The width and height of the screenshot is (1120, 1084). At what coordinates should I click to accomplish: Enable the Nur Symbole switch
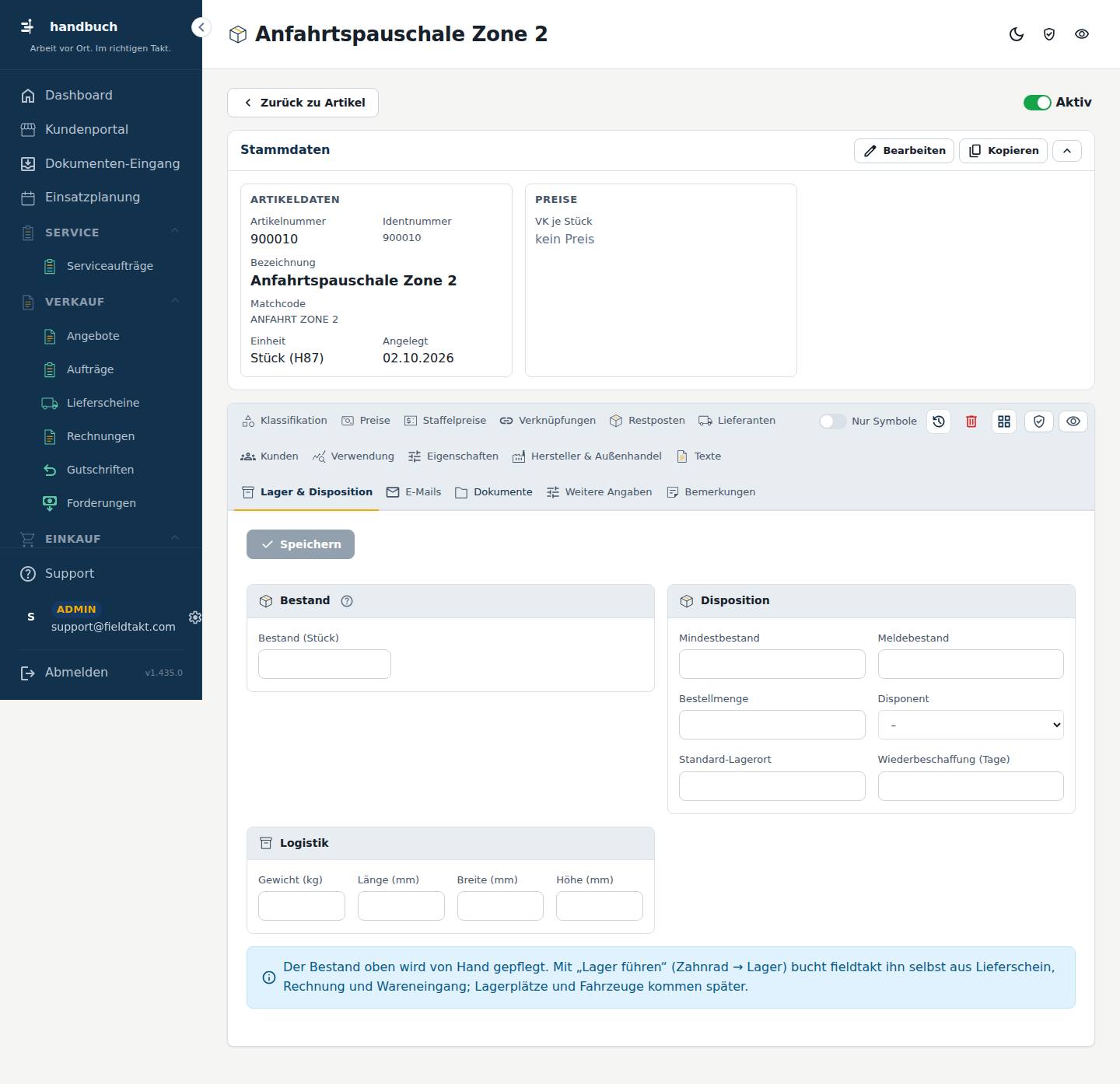(832, 421)
